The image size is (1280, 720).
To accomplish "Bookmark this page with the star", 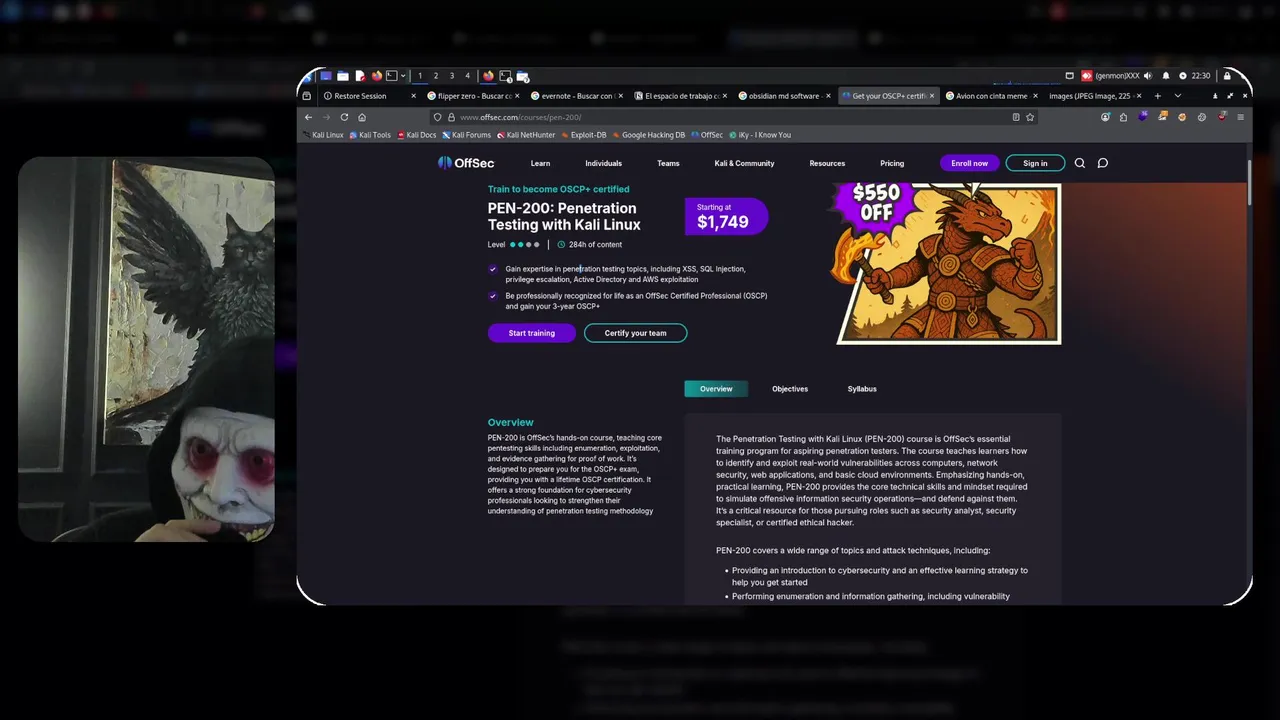I will pyautogui.click(x=1030, y=117).
